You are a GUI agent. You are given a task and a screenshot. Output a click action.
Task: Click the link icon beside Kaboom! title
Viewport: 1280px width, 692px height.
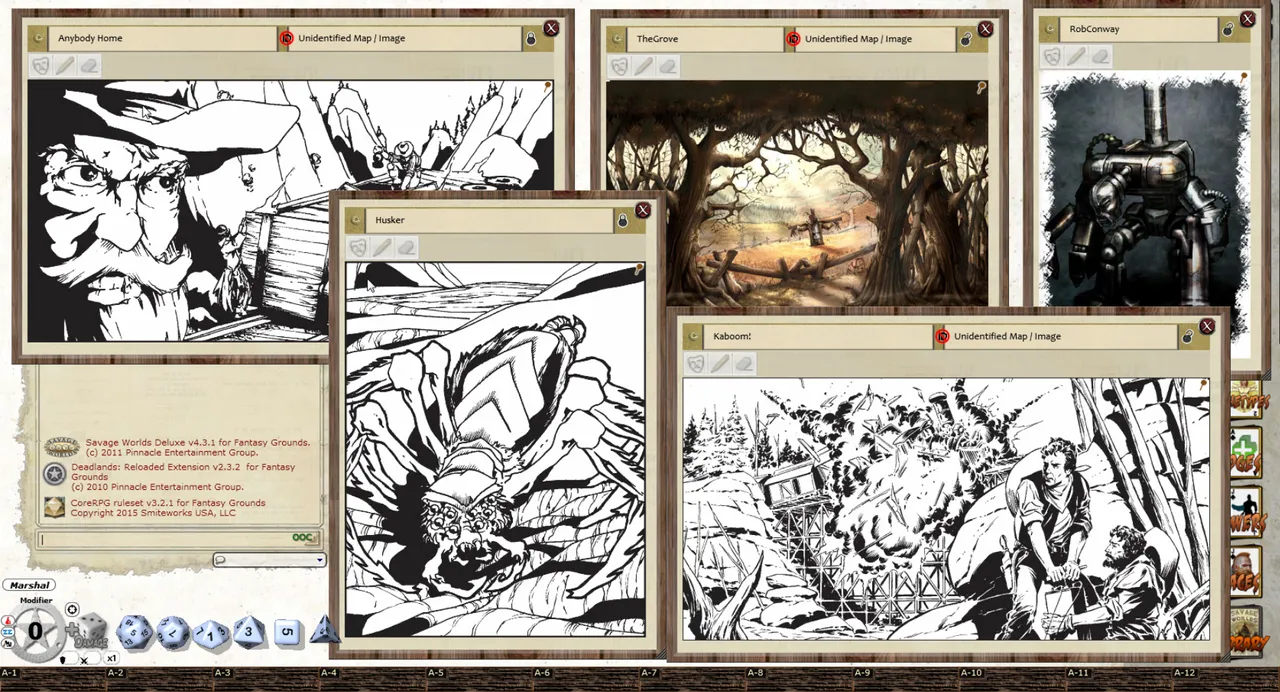[x=694, y=336]
